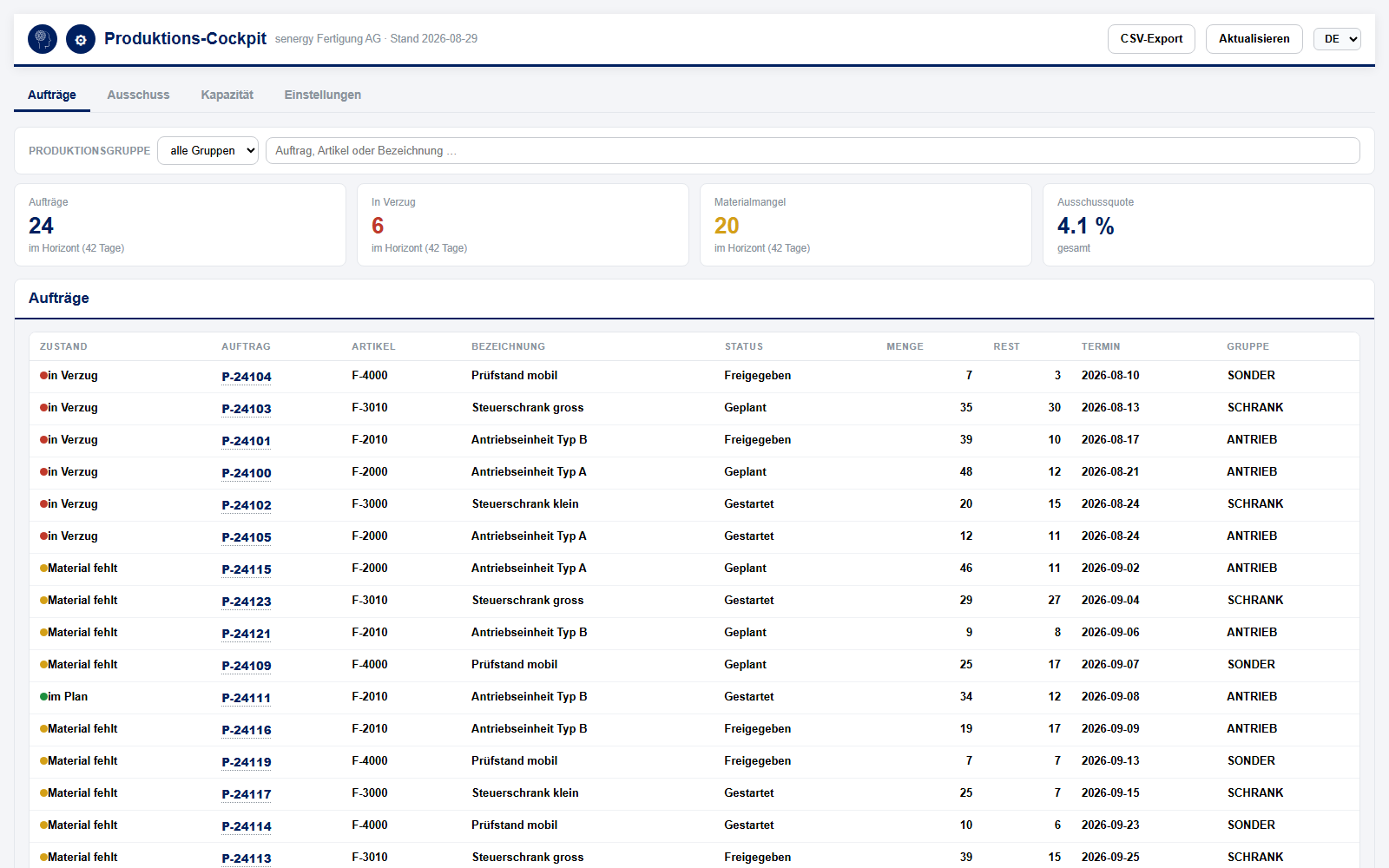Screen dimensions: 1389x868
Task: Sort by the Termin column header
Action: pos(1101,346)
